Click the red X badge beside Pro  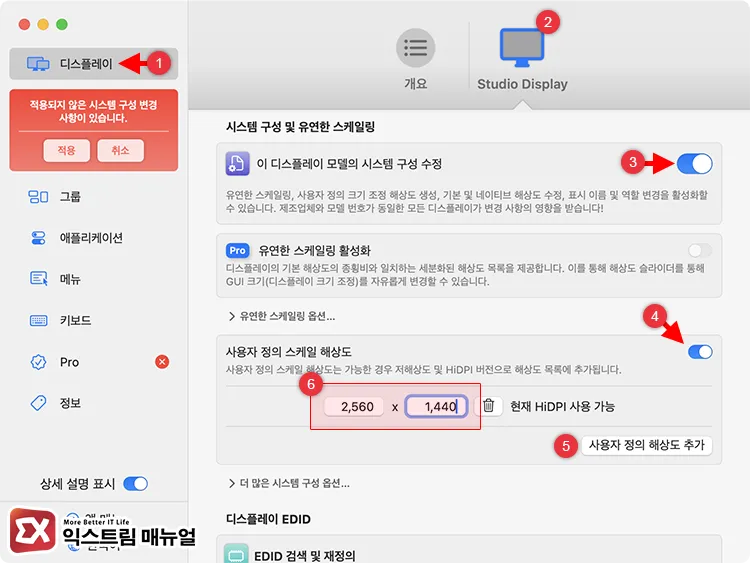[x=162, y=362]
